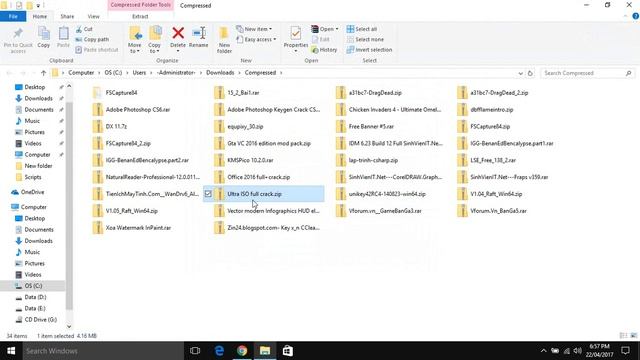Open the Copy to command

[x=155, y=40]
